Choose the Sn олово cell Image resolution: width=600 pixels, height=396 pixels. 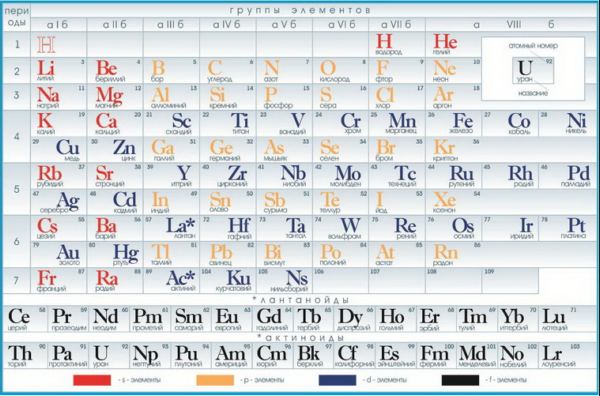pos(227,202)
